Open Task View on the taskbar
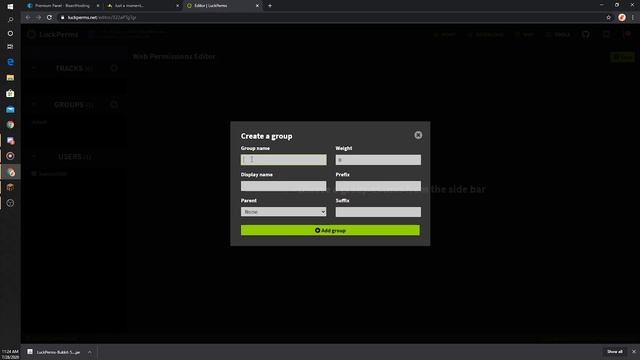The height and width of the screenshot is (360, 640). [10, 47]
